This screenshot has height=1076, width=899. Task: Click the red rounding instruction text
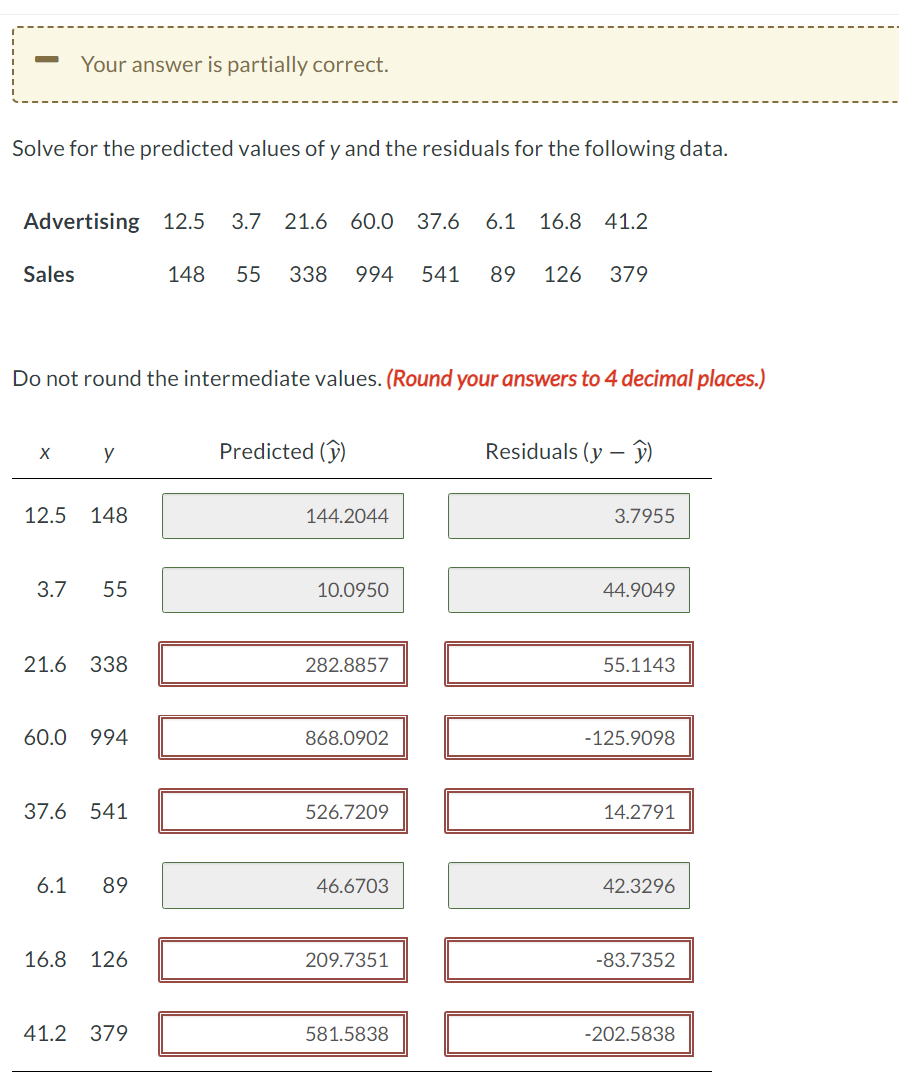point(576,378)
